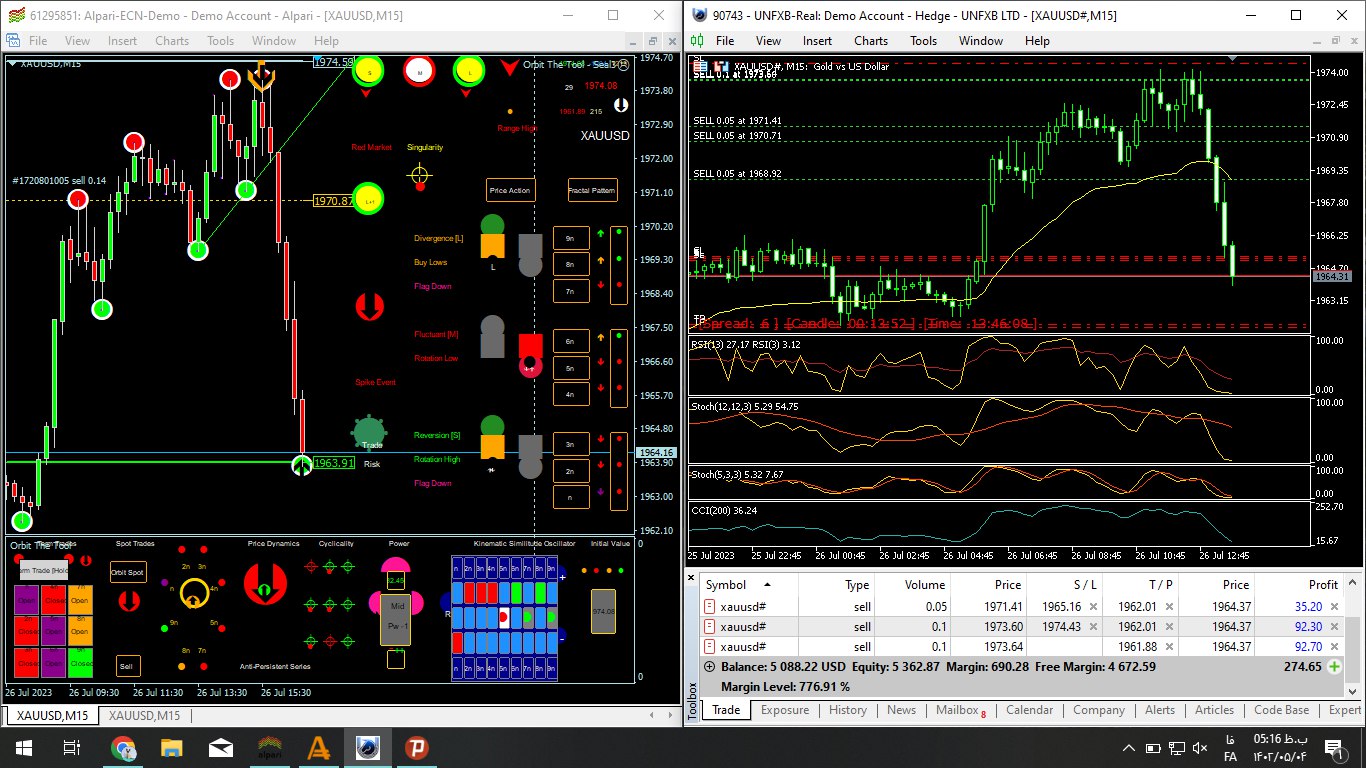Open the Charts menu in UNFXB window

[x=870, y=41]
